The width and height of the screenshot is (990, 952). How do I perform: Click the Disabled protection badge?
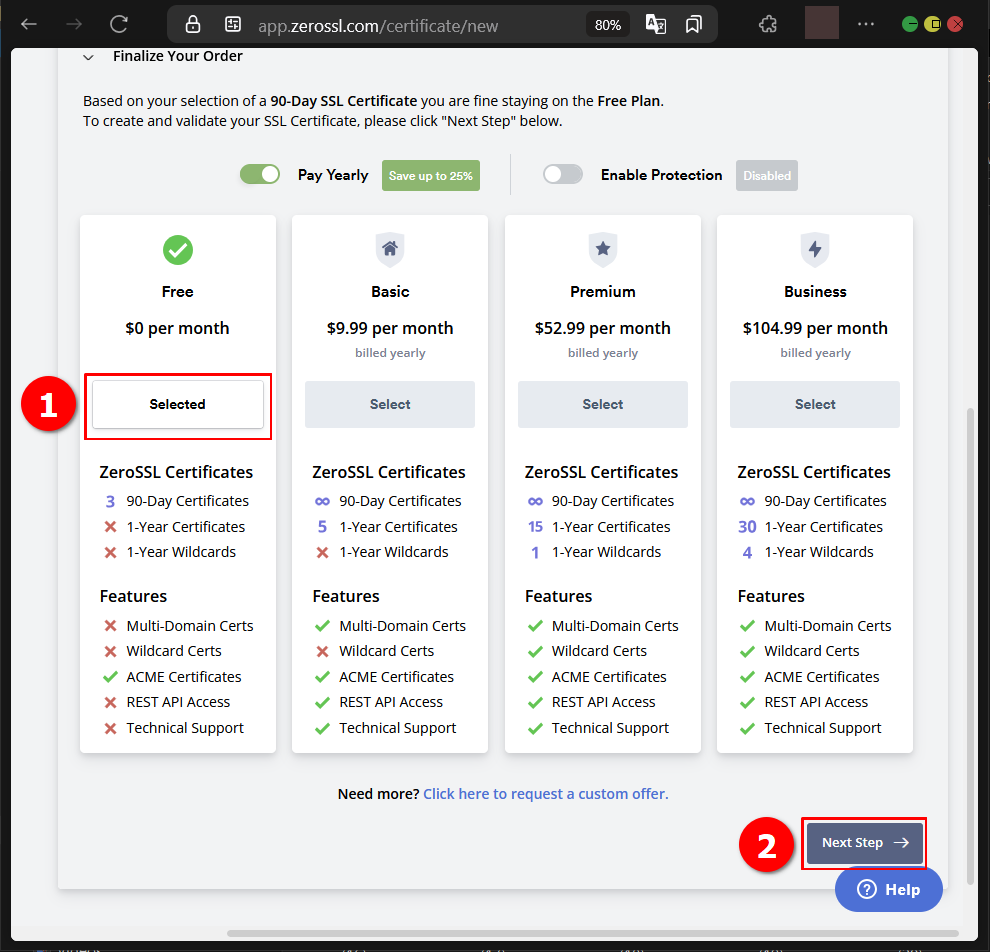(x=766, y=176)
